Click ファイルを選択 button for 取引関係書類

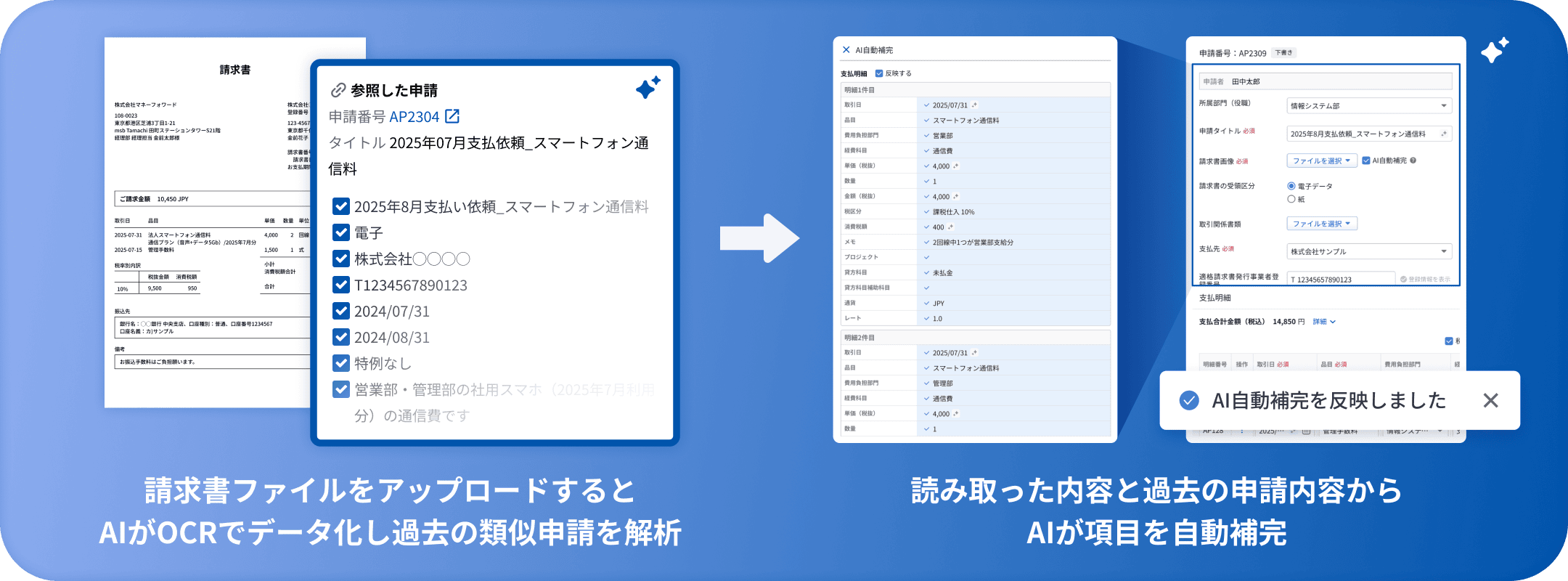coord(1321,224)
